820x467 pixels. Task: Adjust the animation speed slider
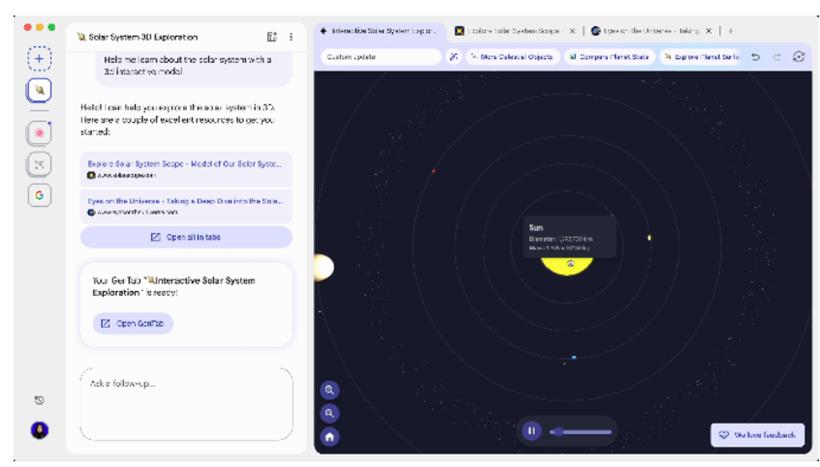click(580, 431)
